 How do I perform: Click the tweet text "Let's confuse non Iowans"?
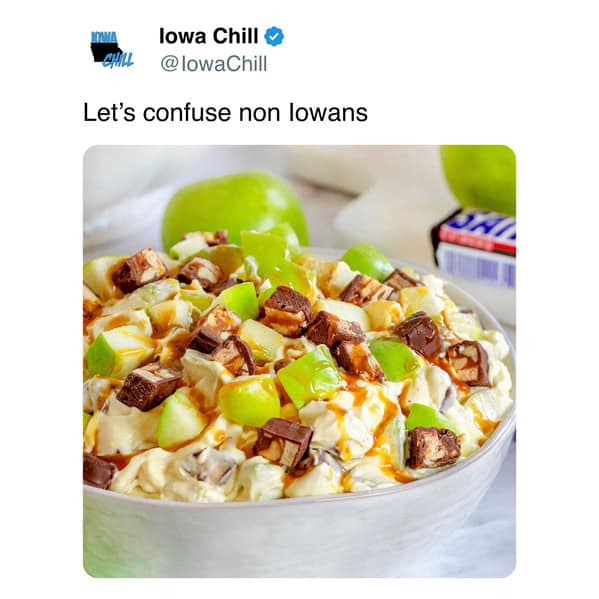click(x=225, y=113)
